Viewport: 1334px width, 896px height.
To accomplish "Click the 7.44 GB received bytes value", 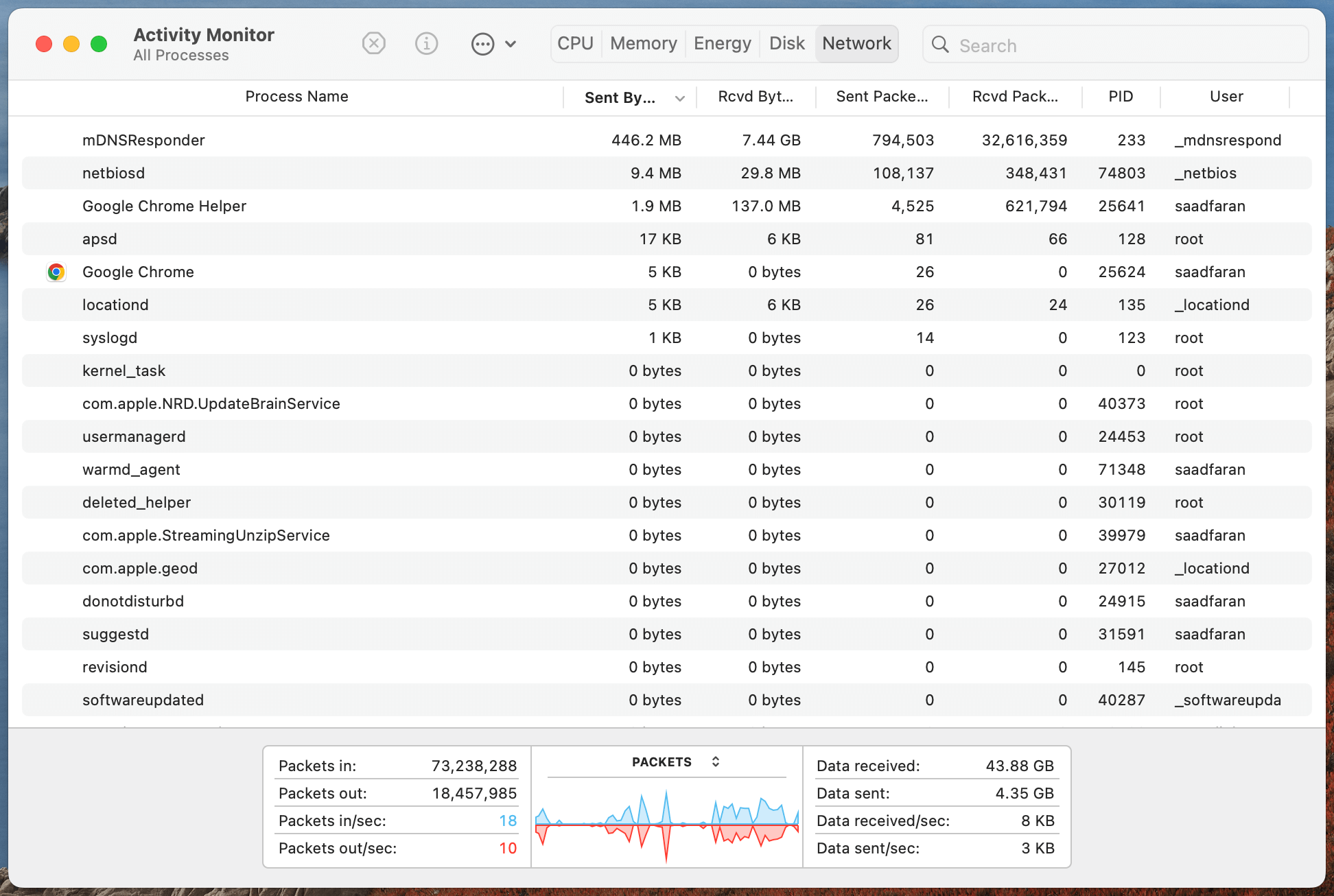I will (x=771, y=140).
